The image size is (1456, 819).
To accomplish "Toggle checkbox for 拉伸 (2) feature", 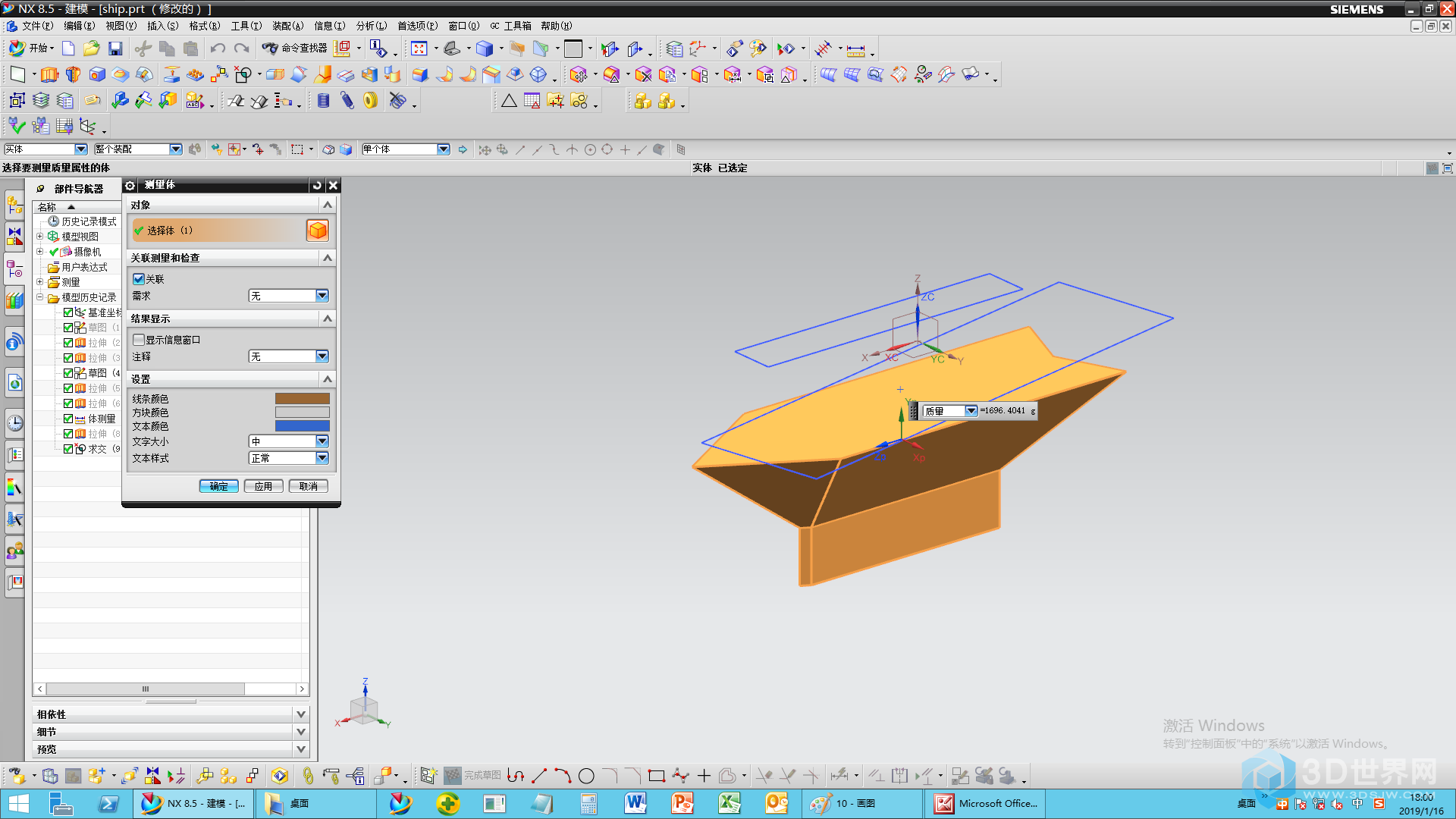I will (x=68, y=343).
